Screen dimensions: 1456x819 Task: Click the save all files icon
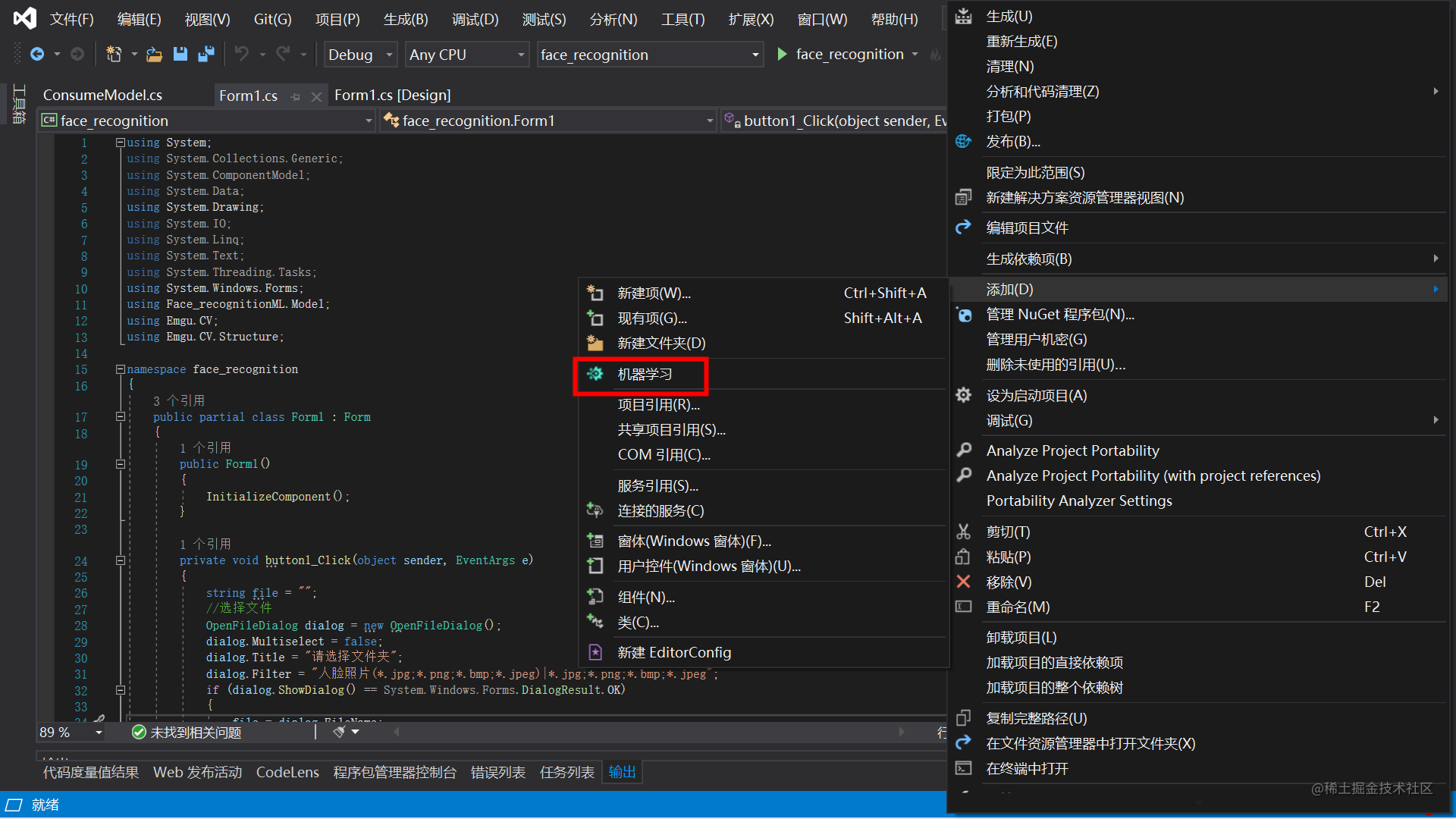click(206, 54)
